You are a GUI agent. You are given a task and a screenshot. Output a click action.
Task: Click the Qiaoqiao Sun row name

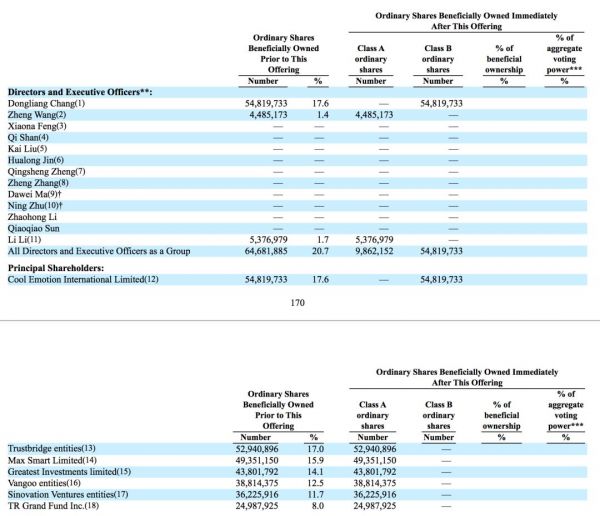pyautogui.click(x=35, y=229)
